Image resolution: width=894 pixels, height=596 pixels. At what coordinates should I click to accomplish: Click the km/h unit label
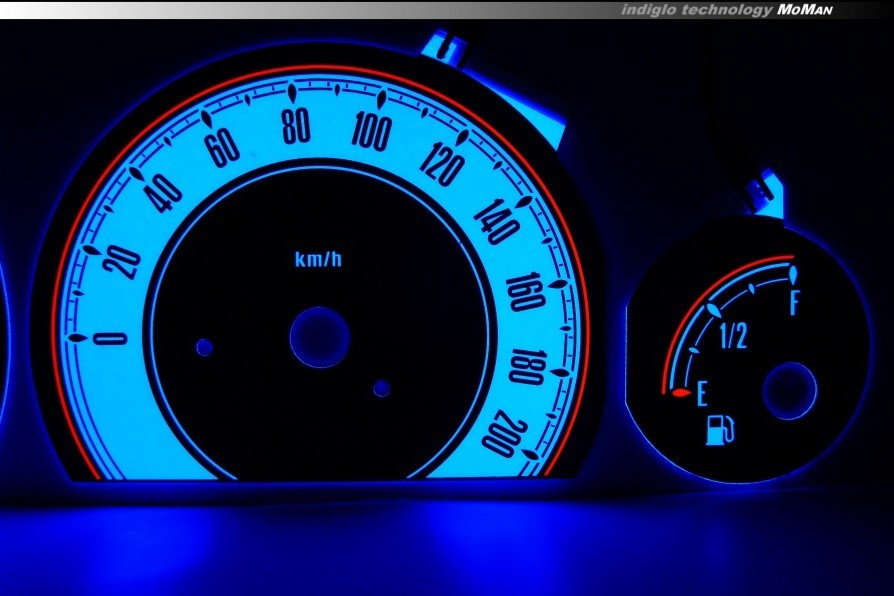coord(318,260)
